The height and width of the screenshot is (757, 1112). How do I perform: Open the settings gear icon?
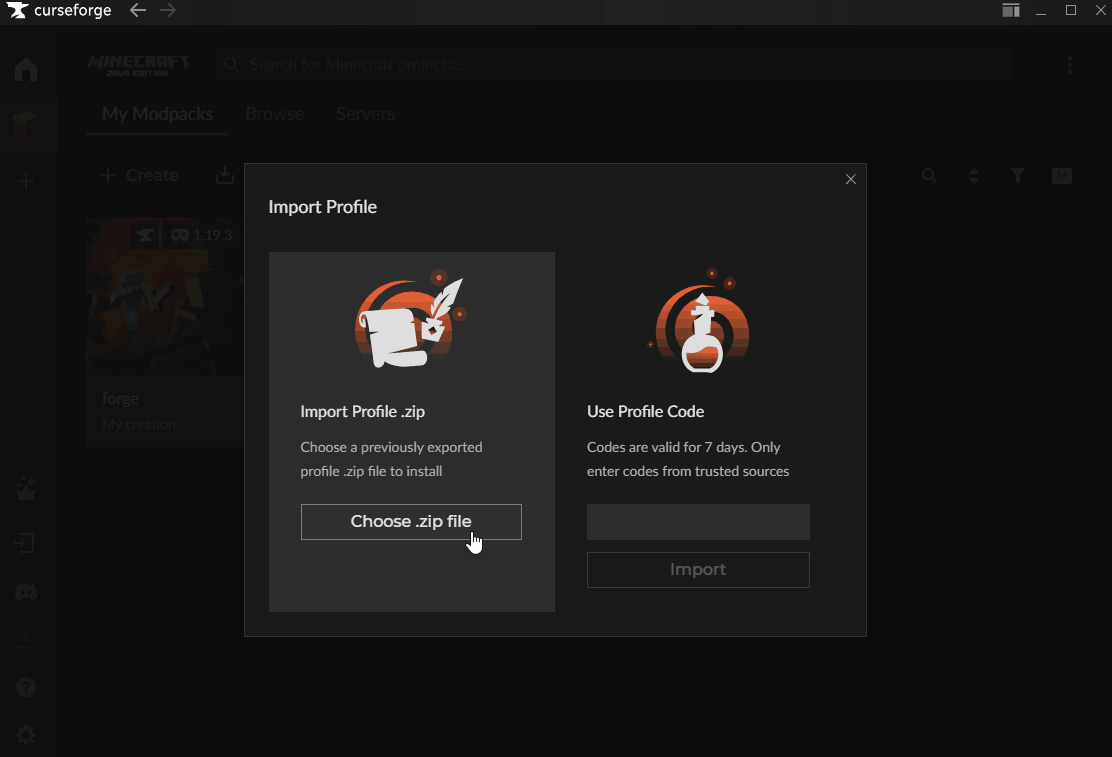[26, 735]
